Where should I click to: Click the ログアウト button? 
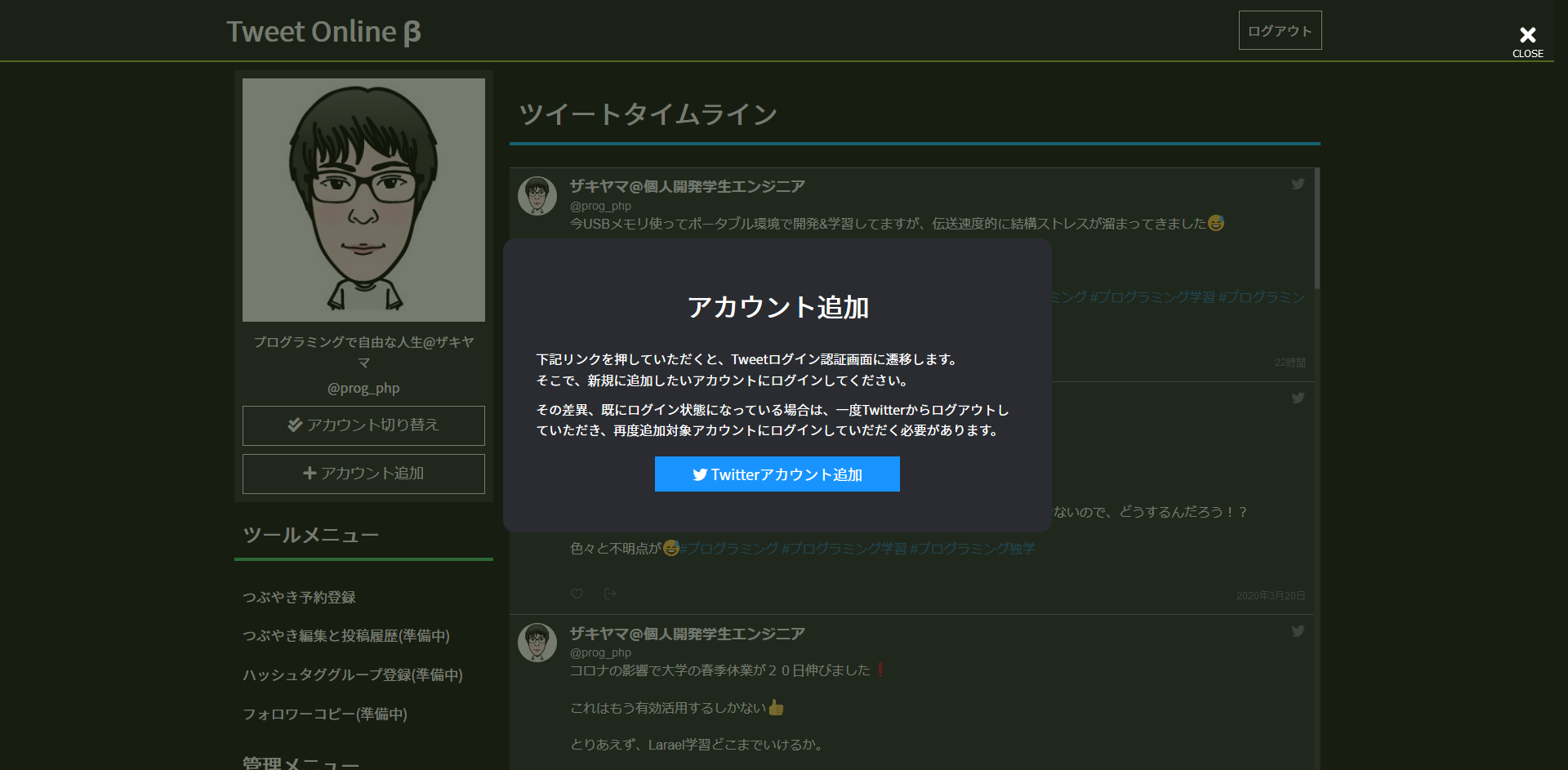coord(1280,31)
